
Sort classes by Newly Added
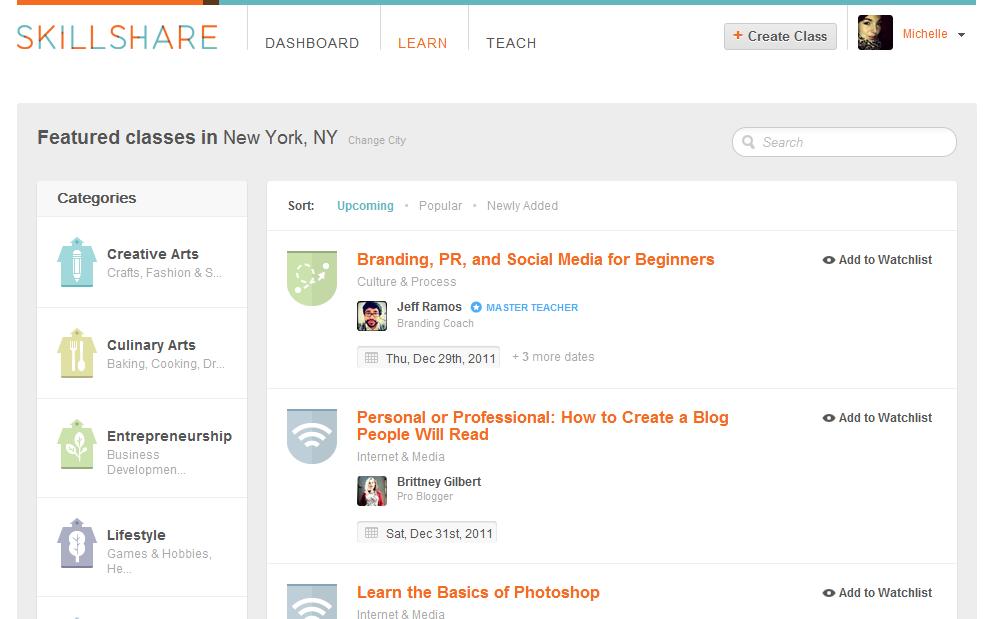[x=522, y=206]
